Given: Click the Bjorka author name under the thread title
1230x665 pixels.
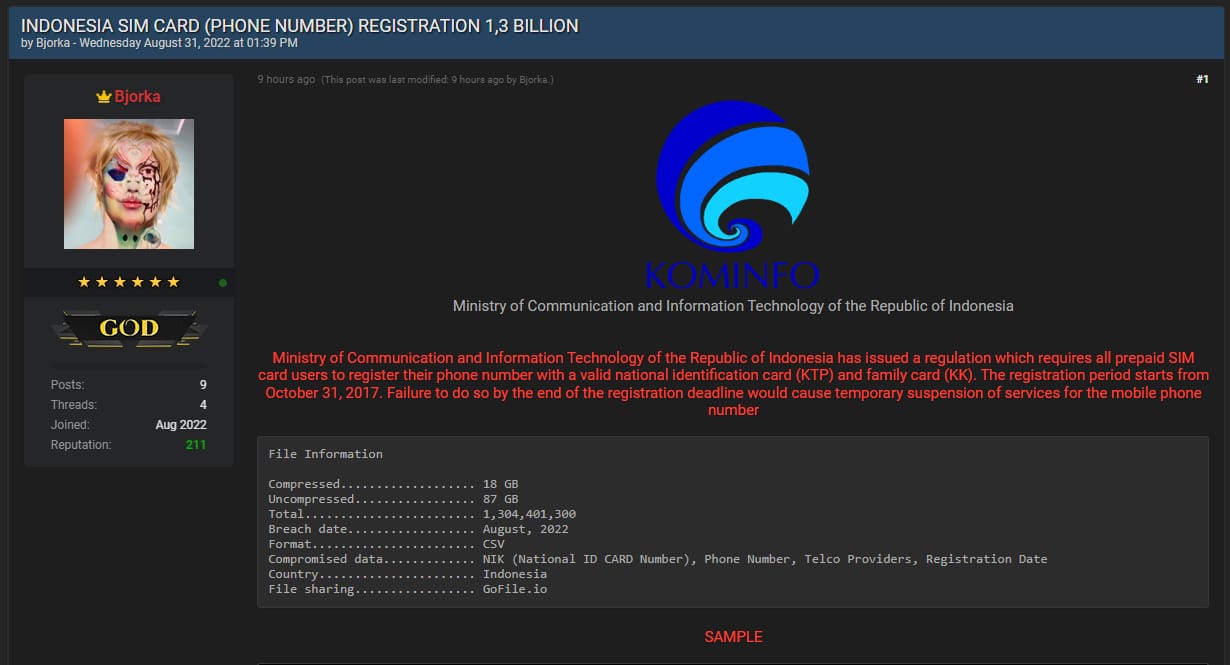Looking at the screenshot, I should click(52, 43).
